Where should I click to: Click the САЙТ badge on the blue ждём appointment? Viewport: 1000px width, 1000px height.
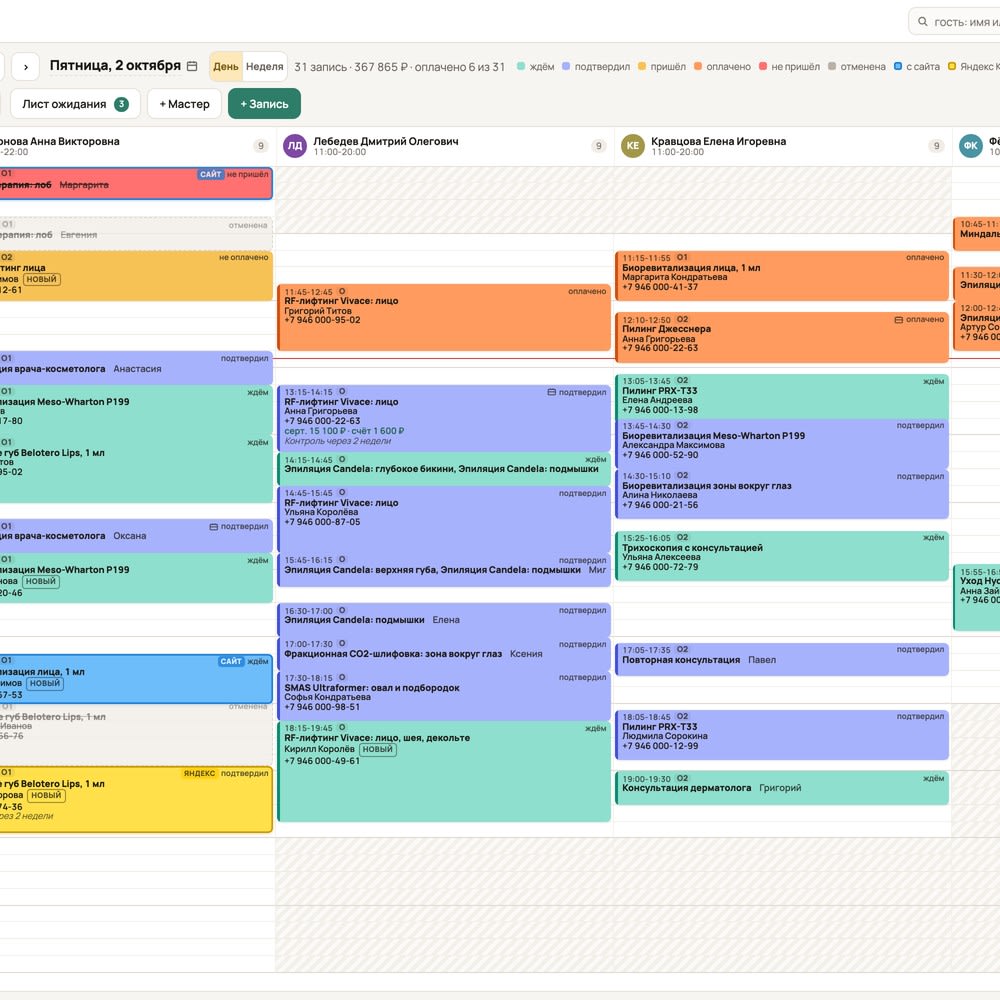pyautogui.click(x=231, y=661)
